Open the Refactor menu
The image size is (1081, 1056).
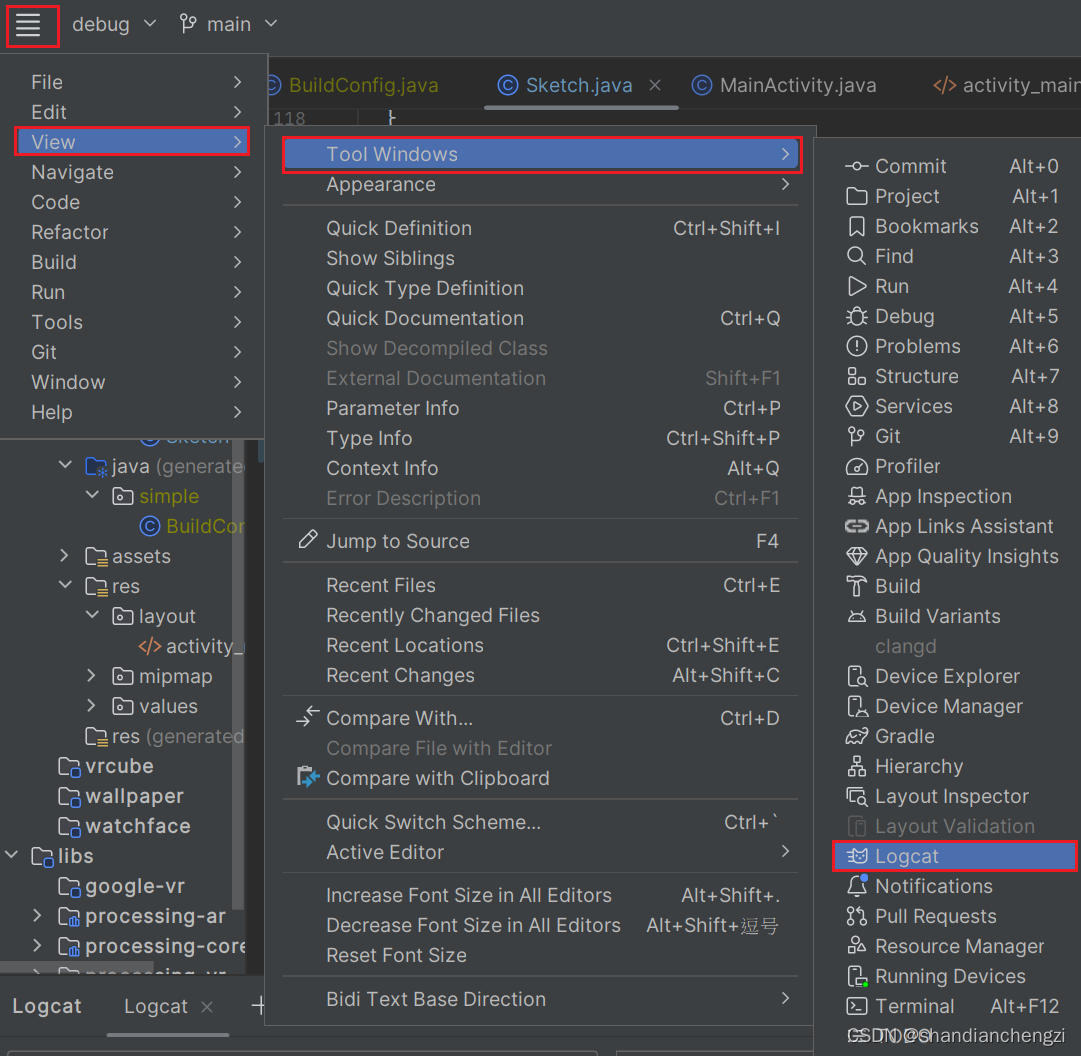pos(132,232)
